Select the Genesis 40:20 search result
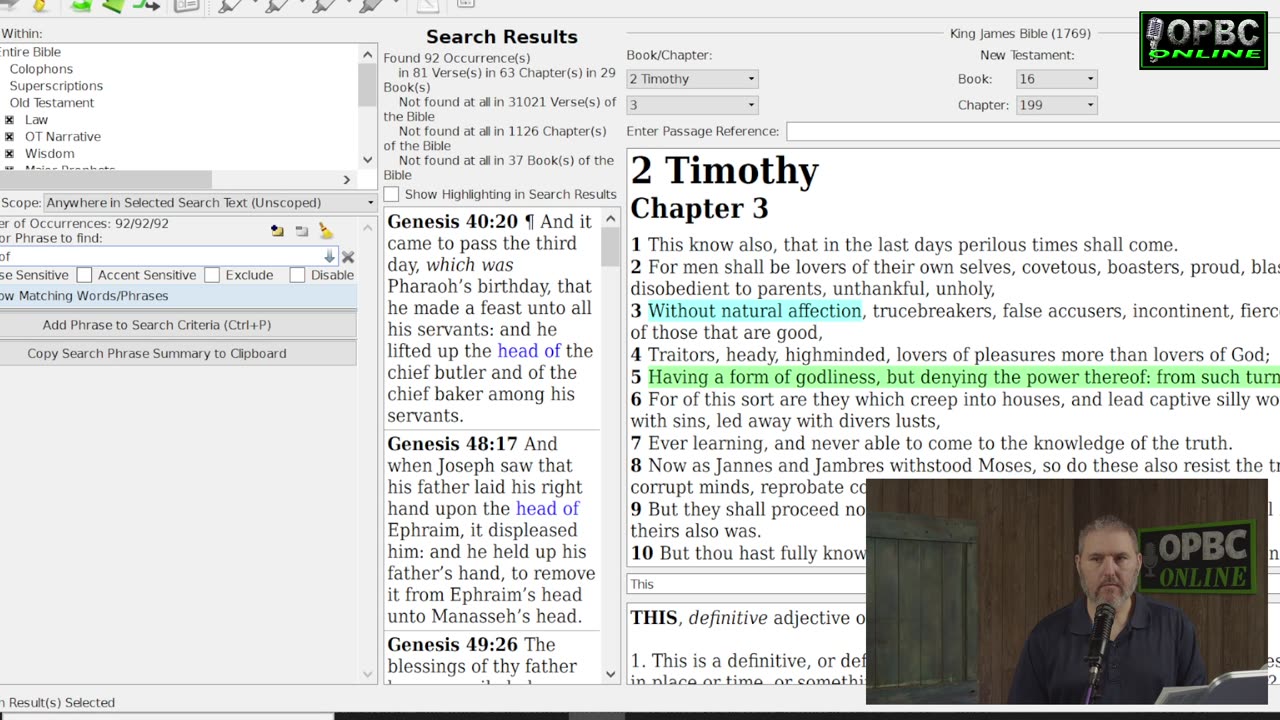Image resolution: width=1280 pixels, height=720 pixels. point(492,319)
